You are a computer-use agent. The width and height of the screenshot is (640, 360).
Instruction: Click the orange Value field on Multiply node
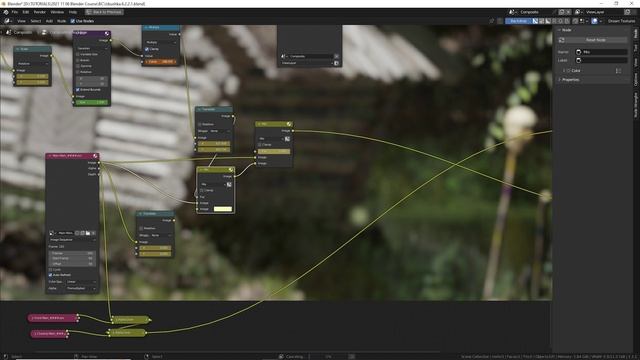(x=161, y=62)
